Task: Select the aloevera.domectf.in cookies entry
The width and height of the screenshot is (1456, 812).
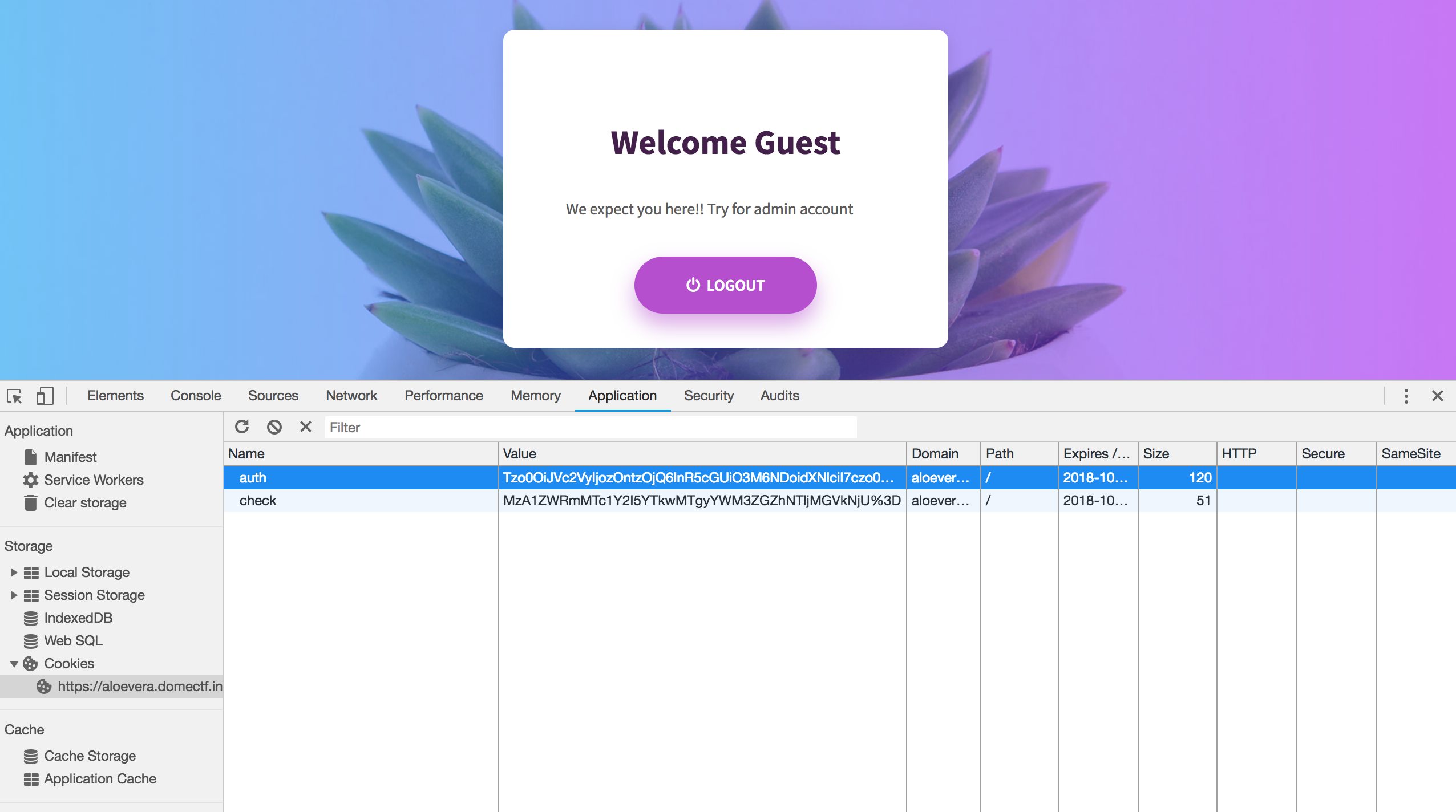Action: coord(139,687)
